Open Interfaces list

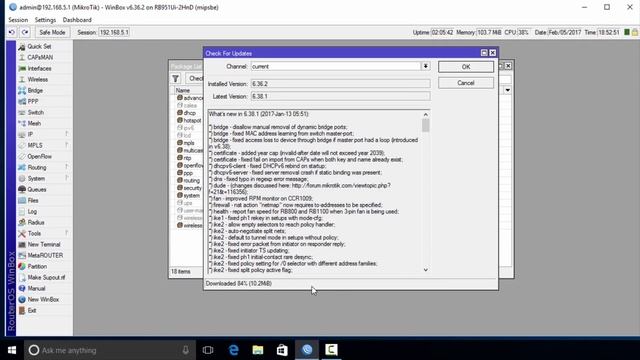pyautogui.click(x=39, y=69)
